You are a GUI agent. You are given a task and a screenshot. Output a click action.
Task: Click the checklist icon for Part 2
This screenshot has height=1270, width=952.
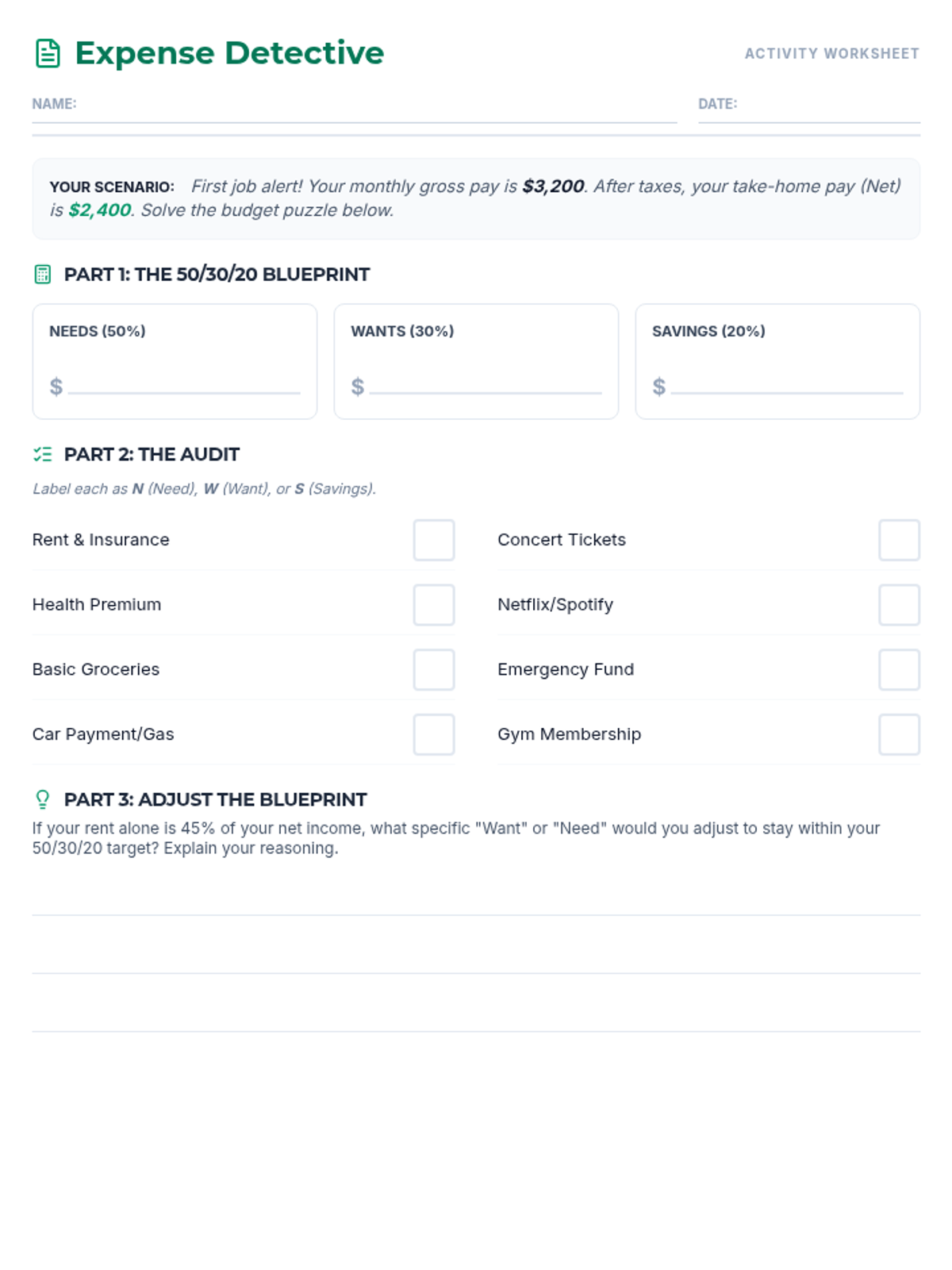[x=43, y=454]
